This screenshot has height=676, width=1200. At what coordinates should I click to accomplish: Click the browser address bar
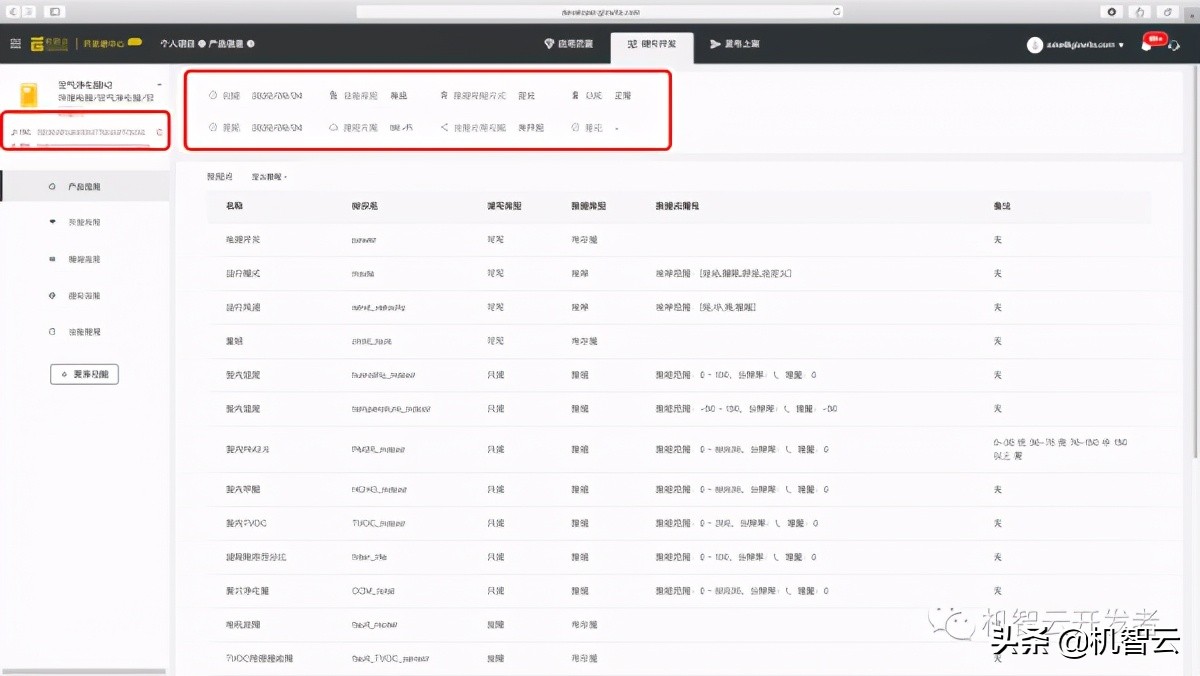tap(600, 11)
